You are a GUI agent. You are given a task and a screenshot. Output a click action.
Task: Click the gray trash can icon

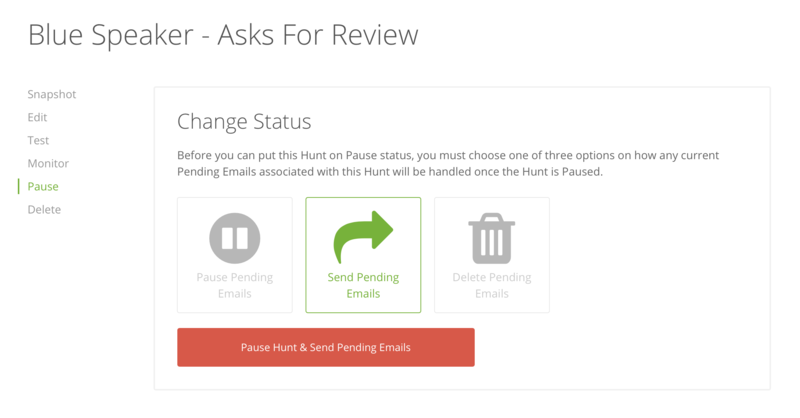tap(492, 238)
